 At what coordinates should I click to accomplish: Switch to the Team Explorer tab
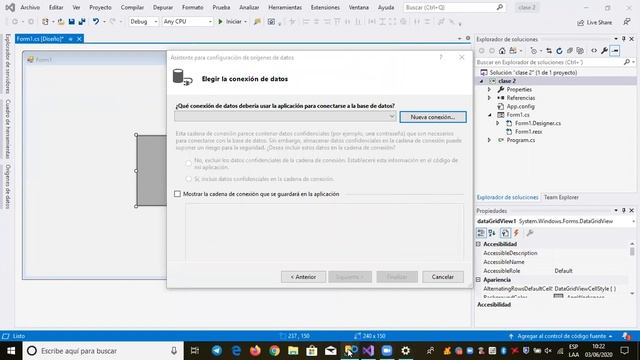[561, 198]
